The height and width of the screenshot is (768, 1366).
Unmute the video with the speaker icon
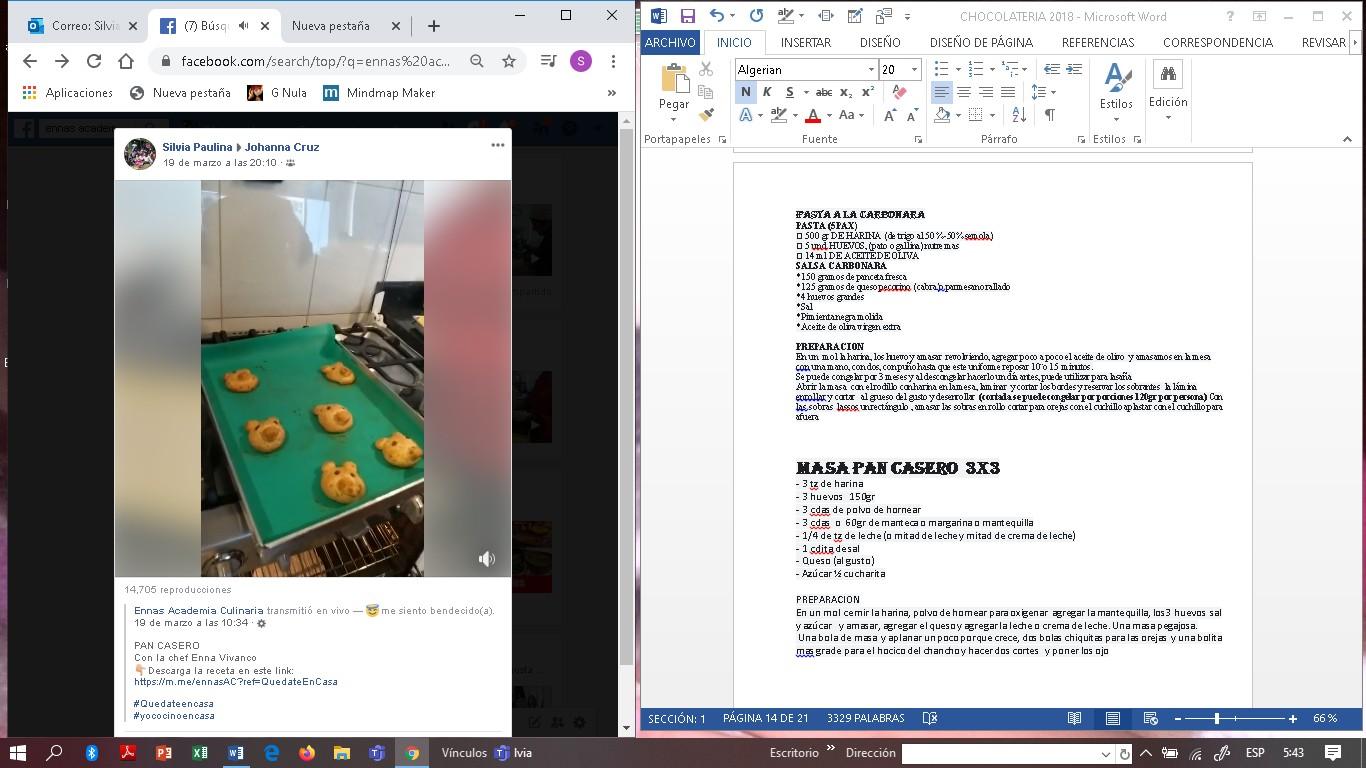487,559
